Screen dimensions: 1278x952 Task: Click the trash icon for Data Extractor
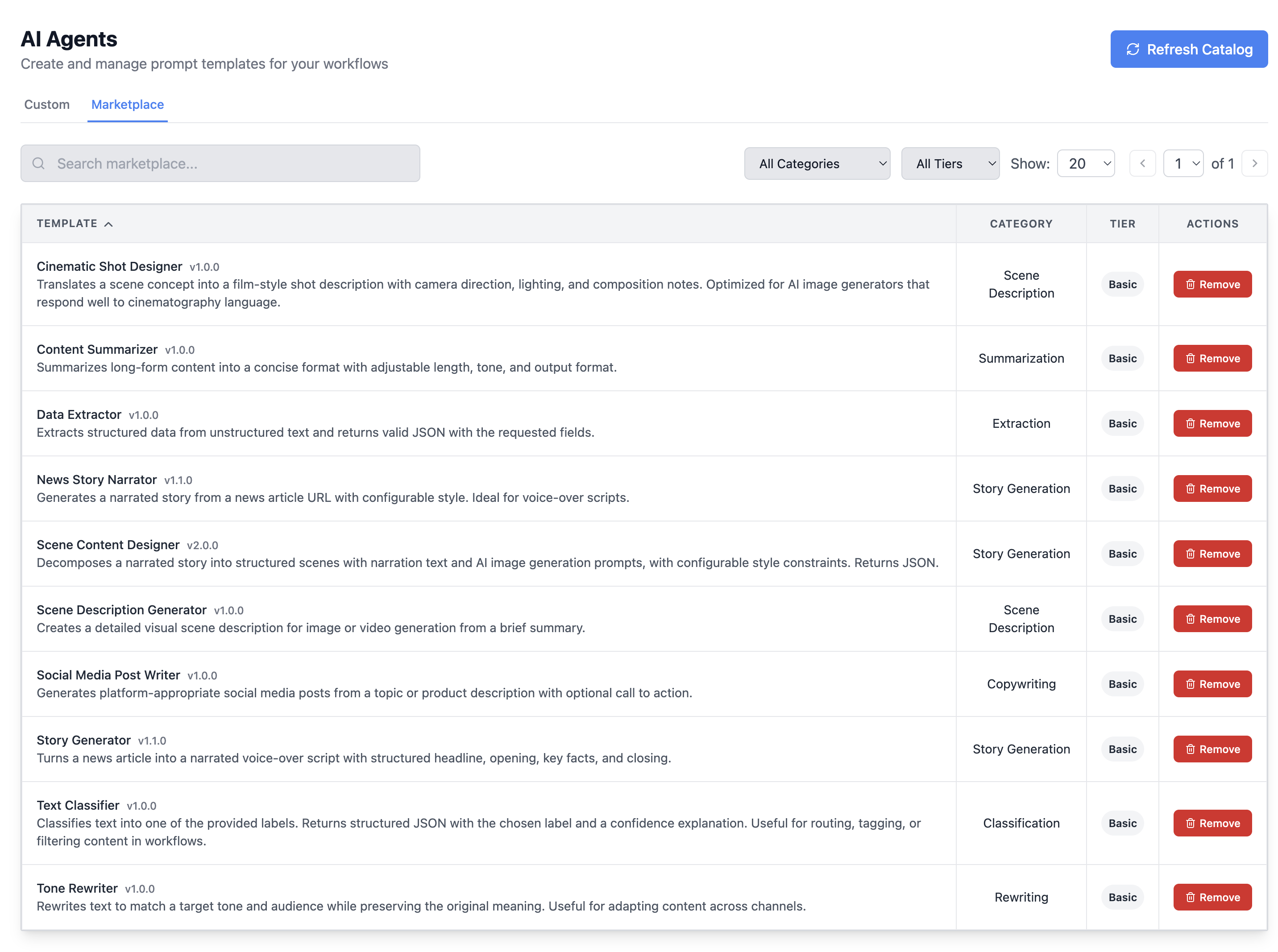tap(1191, 423)
